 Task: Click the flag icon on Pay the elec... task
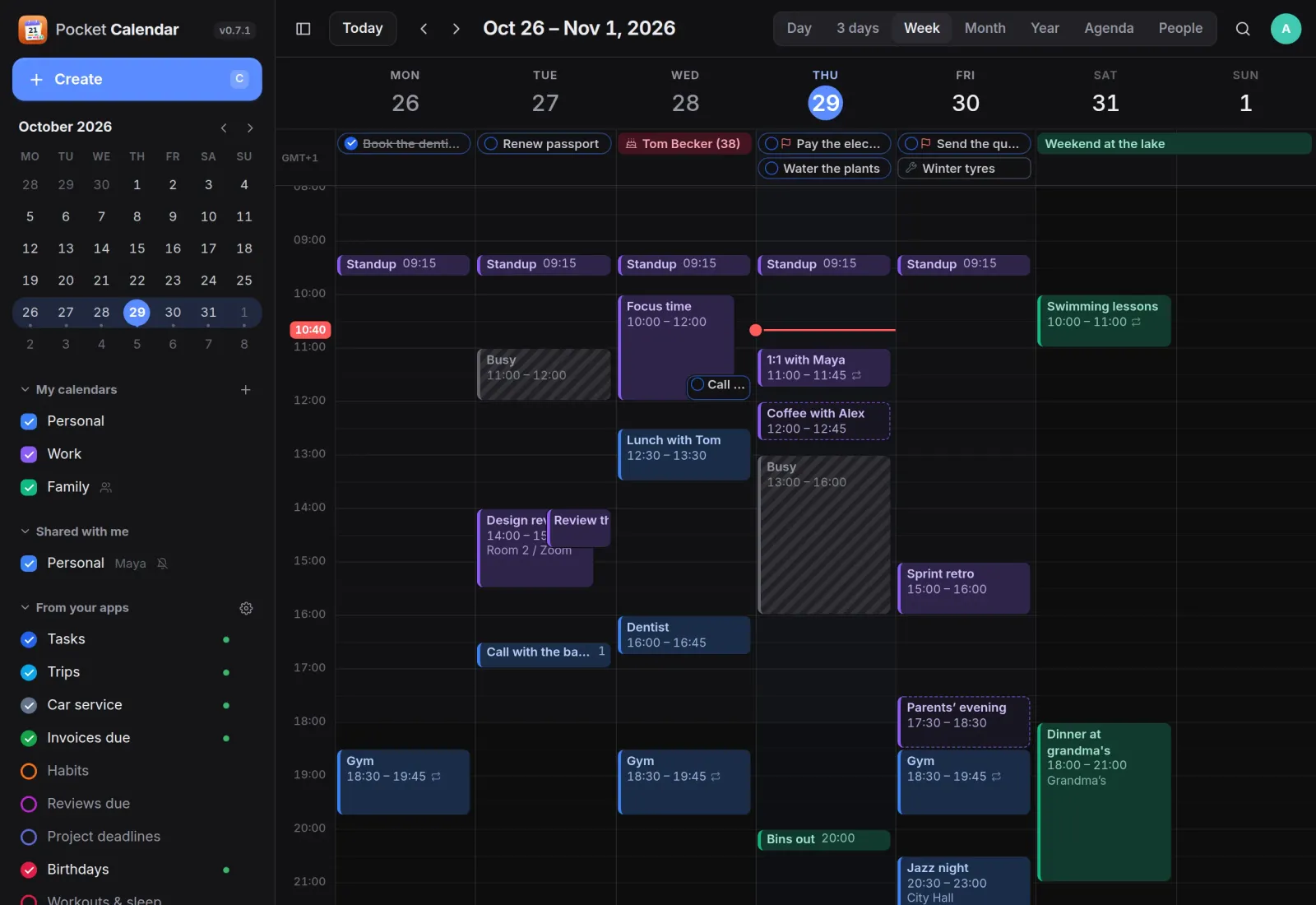[x=786, y=143]
